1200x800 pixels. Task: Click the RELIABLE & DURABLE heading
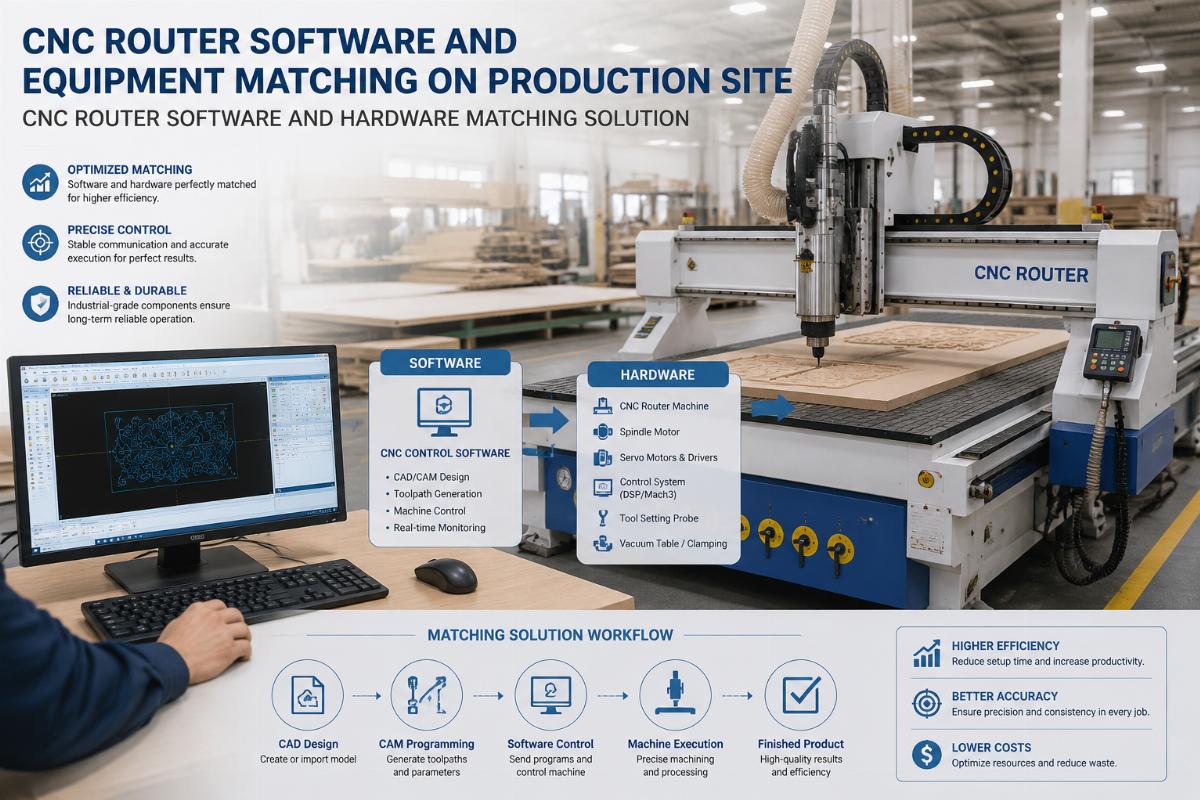click(x=128, y=290)
